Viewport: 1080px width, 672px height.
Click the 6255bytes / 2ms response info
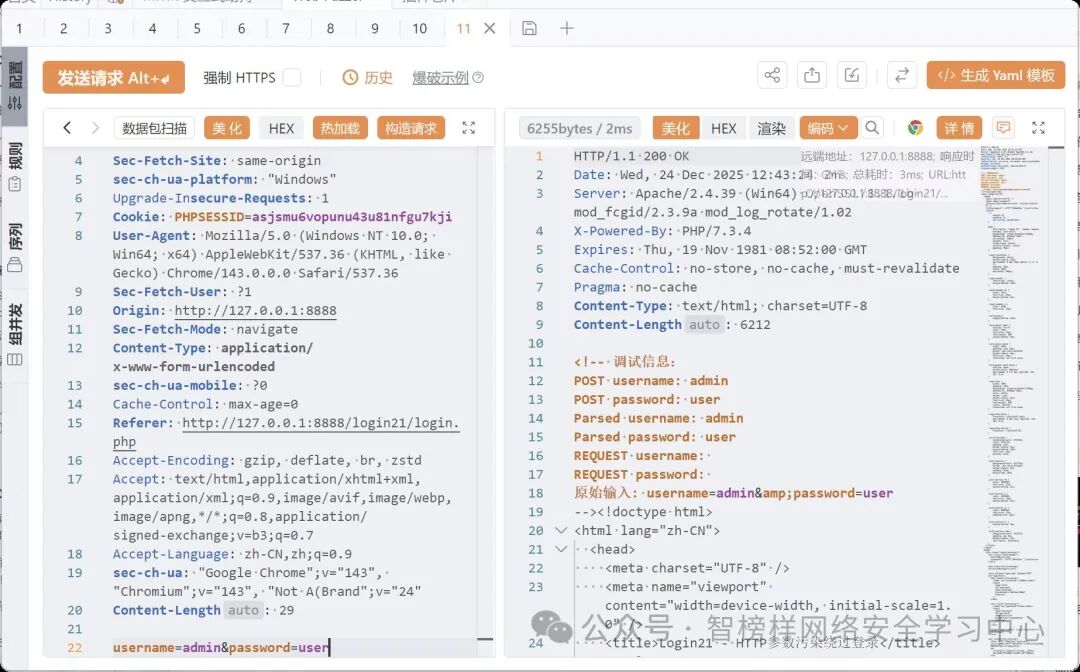pos(579,128)
